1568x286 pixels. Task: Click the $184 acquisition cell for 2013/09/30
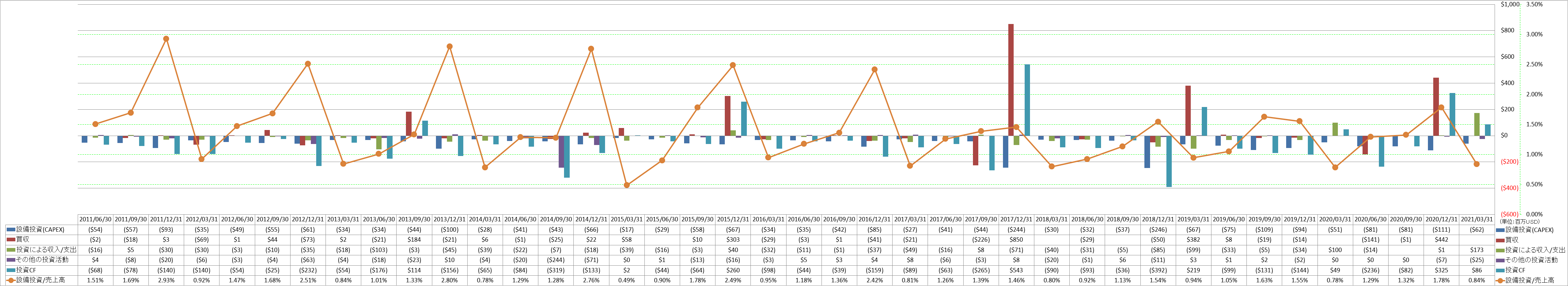click(x=414, y=240)
